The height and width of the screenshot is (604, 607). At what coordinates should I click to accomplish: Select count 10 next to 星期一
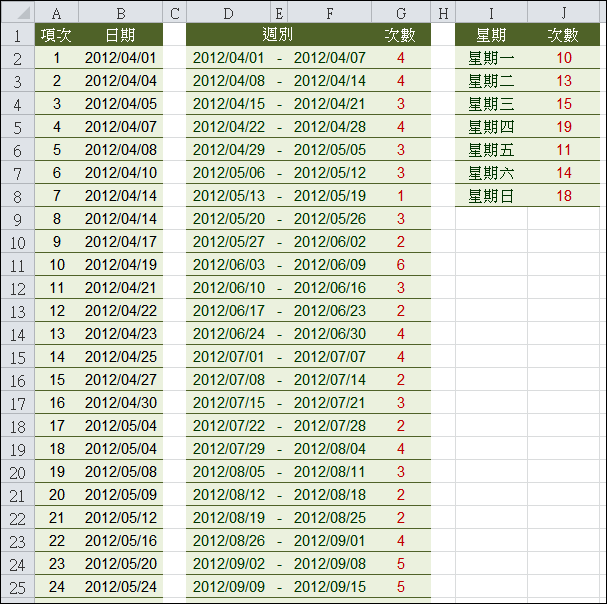pyautogui.click(x=564, y=58)
